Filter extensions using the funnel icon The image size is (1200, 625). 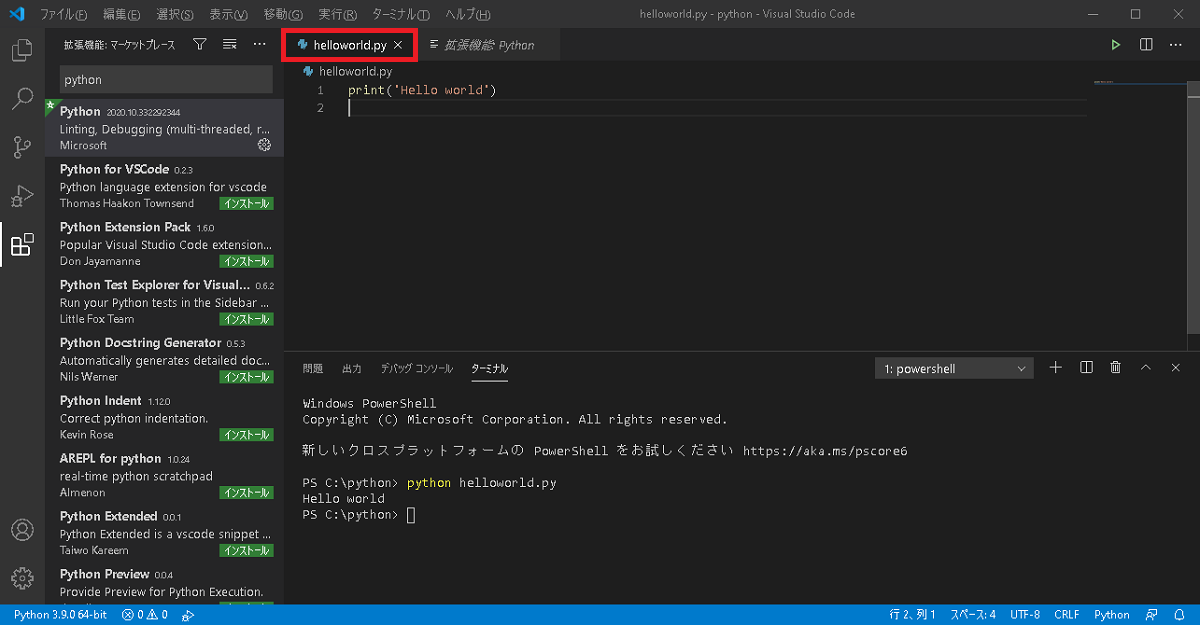pyautogui.click(x=200, y=44)
